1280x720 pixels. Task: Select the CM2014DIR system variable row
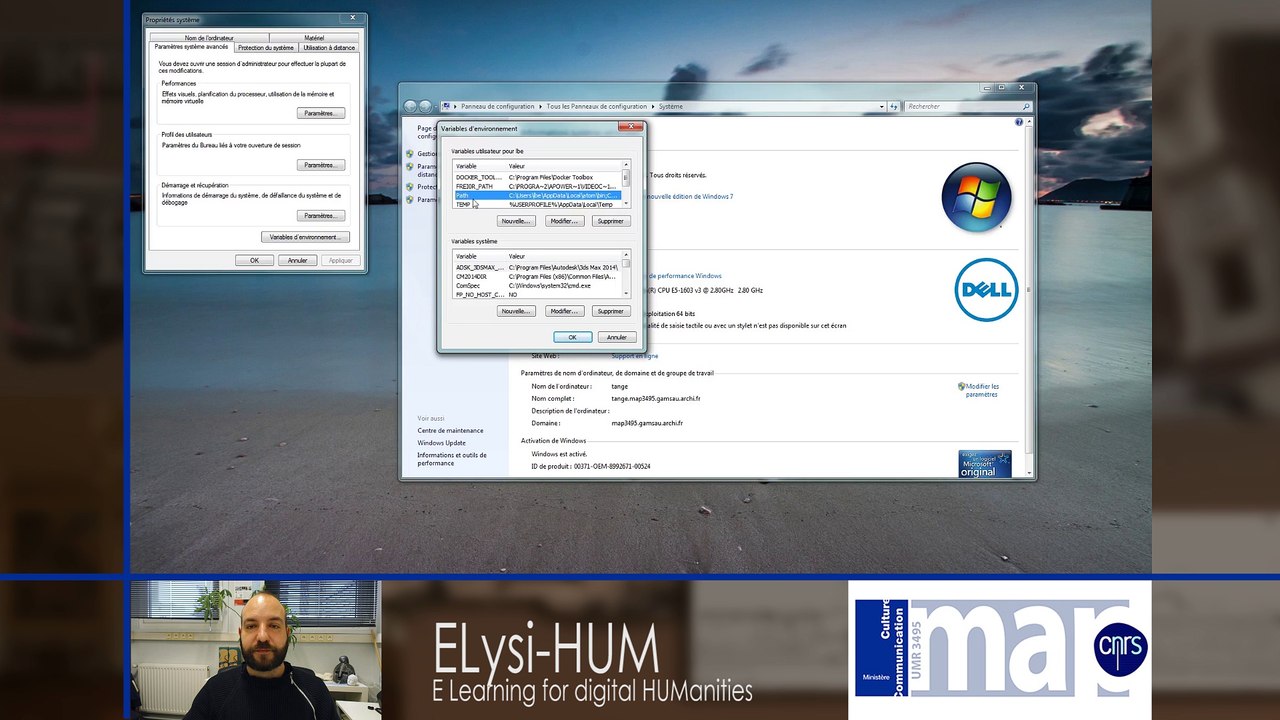[x=537, y=276]
